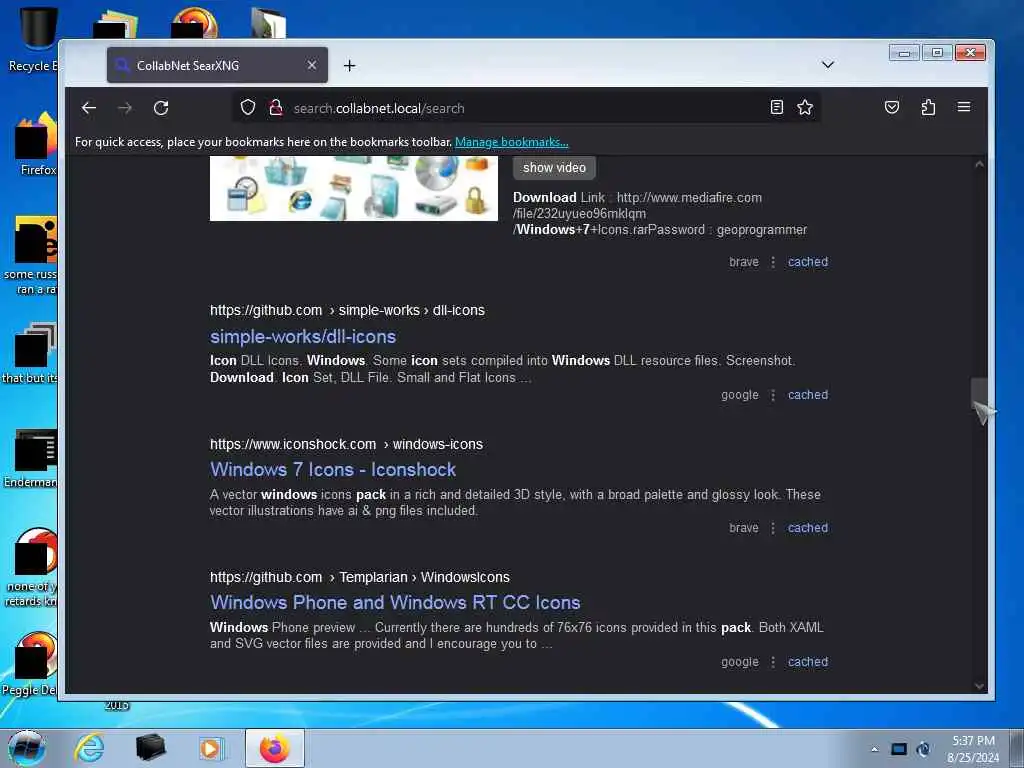Open Windows 7 Icons - Iconshock result
The image size is (1024, 768).
(333, 470)
